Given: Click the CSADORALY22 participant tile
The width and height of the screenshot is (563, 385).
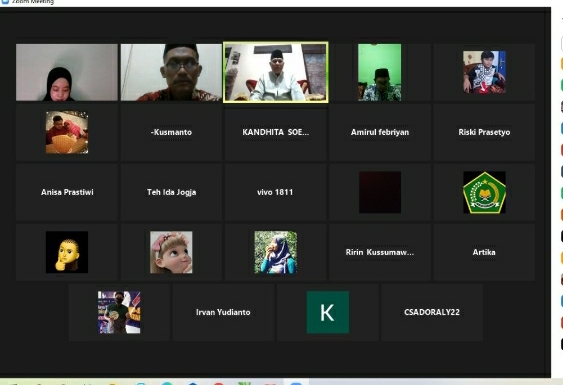Looking at the screenshot, I should coord(432,312).
